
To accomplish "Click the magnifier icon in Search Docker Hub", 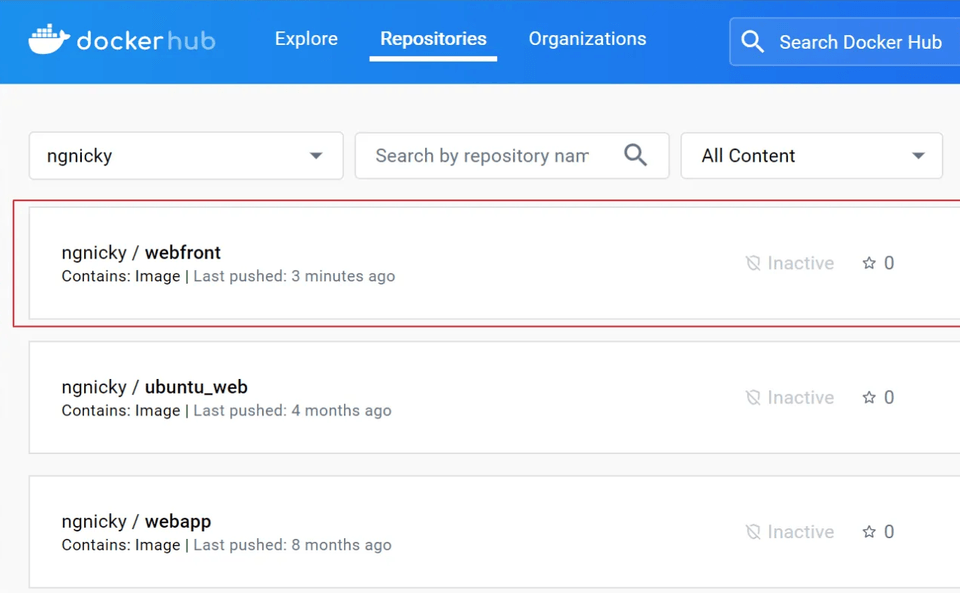I will (752, 42).
